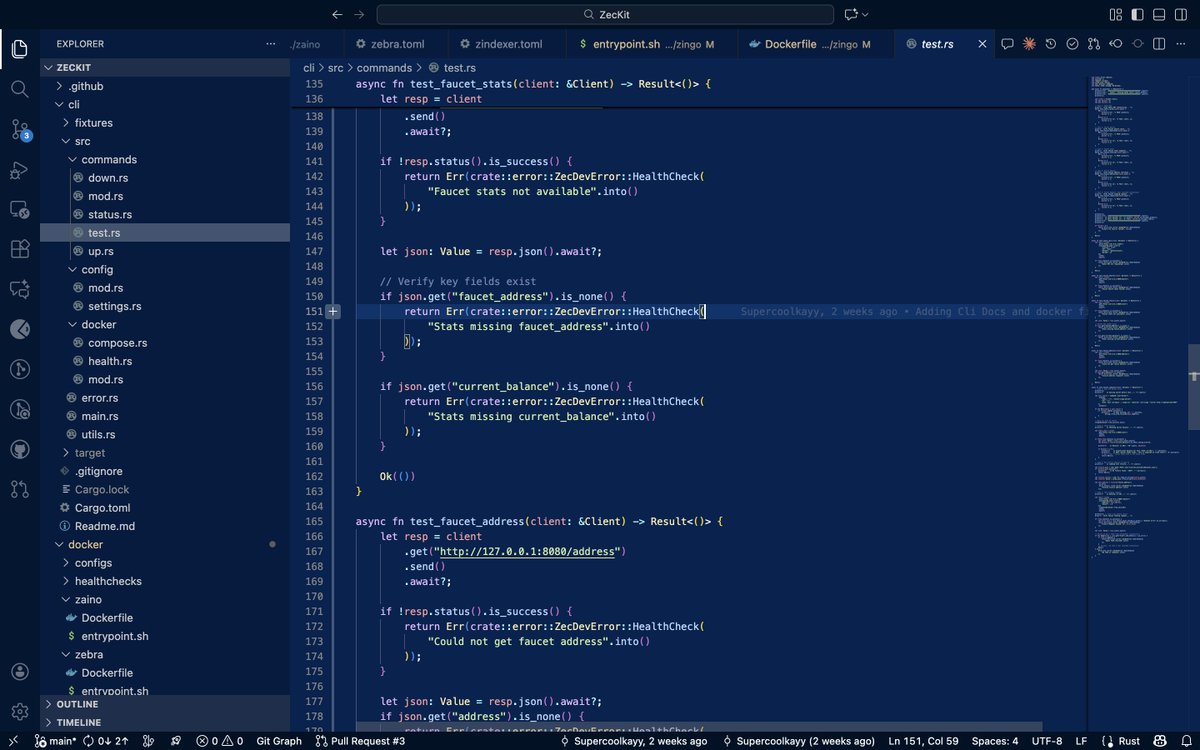Open the Copilot chat dropdown arrow
1200x750 pixels.
tap(865, 14)
